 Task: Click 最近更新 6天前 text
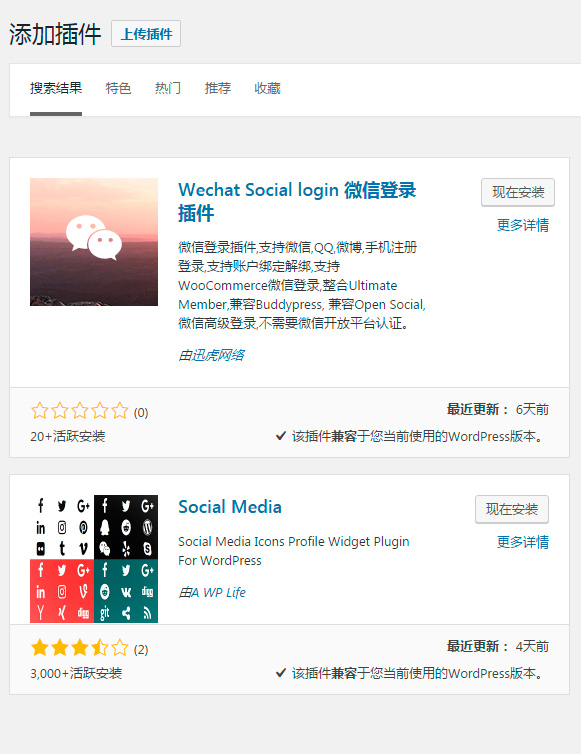498,410
